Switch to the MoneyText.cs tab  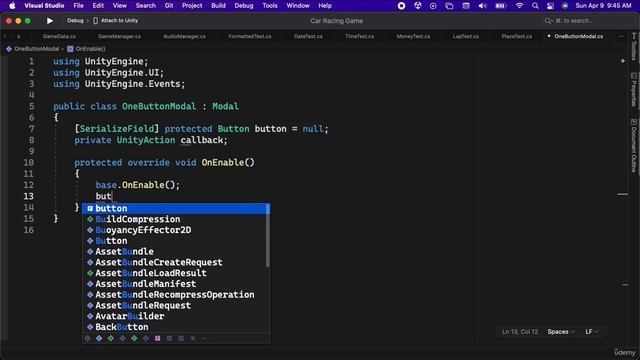tap(413, 36)
